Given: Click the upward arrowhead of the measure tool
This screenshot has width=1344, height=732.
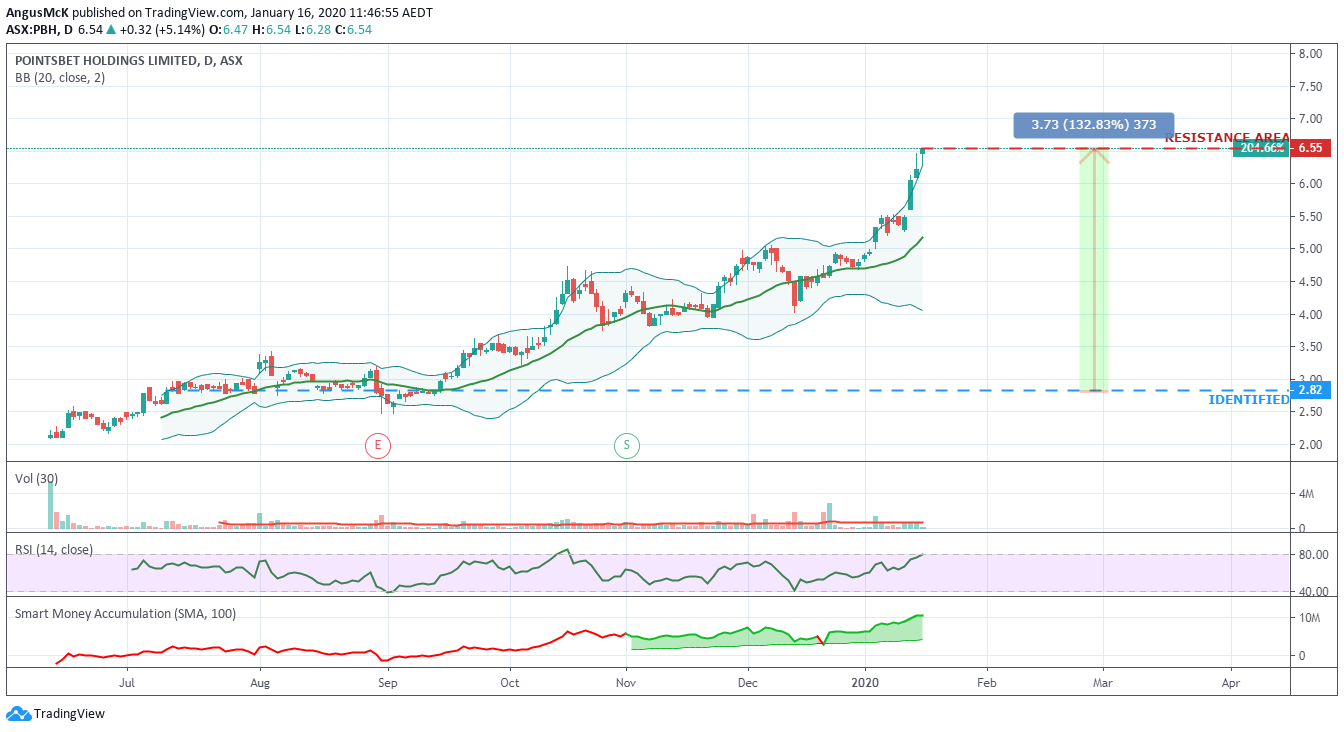Looking at the screenshot, I should click(x=1094, y=155).
